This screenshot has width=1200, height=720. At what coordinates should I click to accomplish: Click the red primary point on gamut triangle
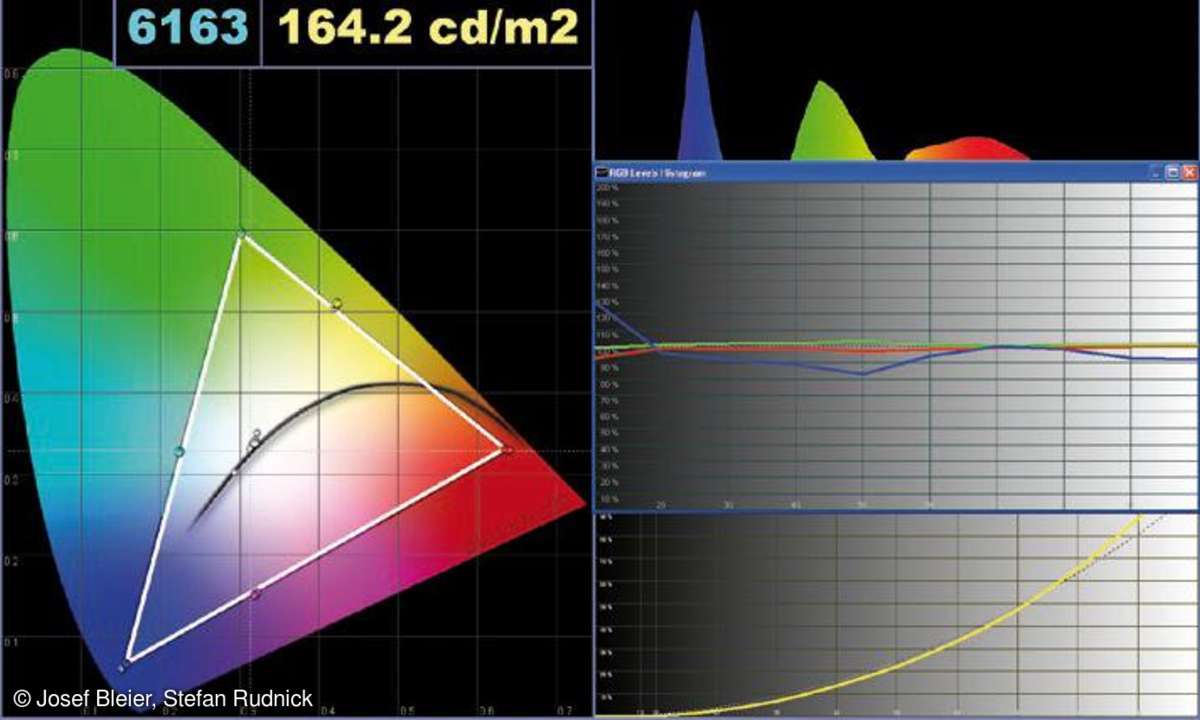(x=507, y=451)
